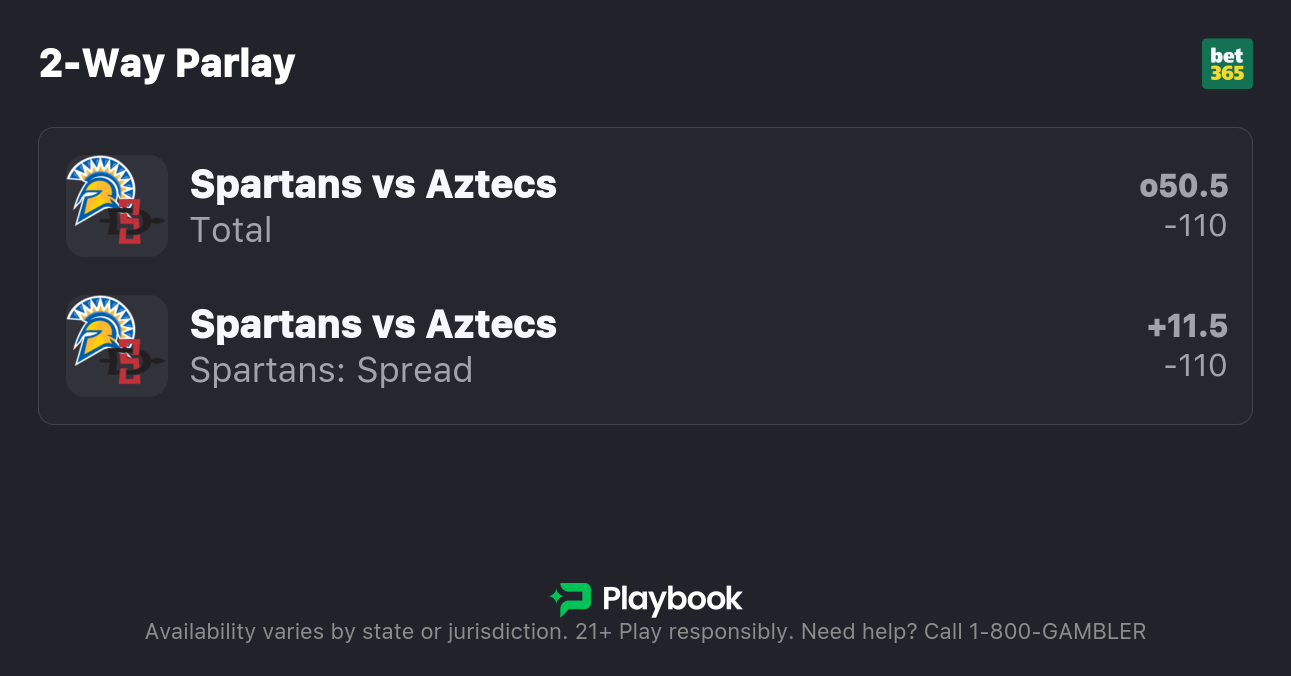Click the red Aztecs logo in the Total leg

pos(130,222)
